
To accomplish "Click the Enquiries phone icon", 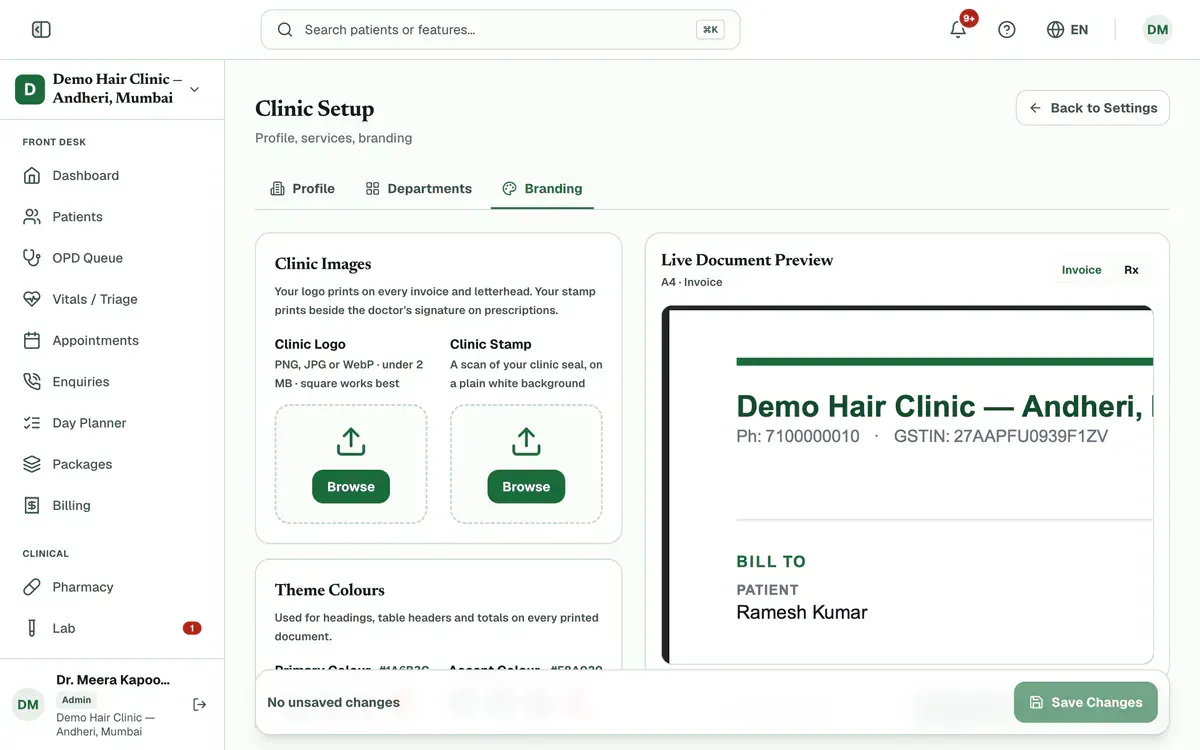I will pos(32,382).
